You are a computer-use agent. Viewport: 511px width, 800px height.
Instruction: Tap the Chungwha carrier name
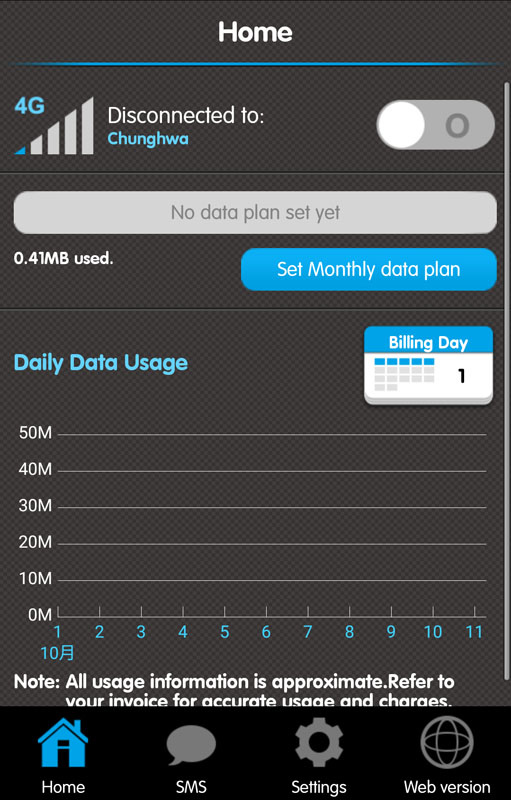point(148,139)
